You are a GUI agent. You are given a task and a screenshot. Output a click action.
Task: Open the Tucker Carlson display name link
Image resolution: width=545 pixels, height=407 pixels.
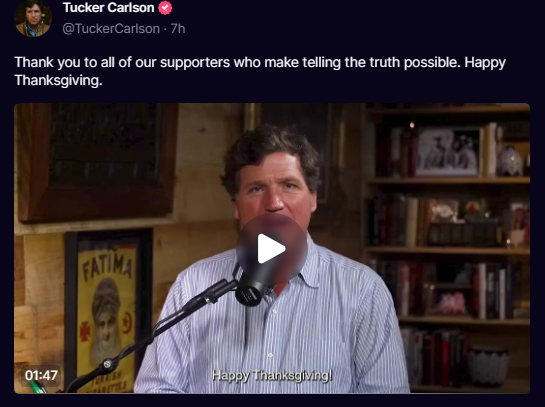pos(108,7)
